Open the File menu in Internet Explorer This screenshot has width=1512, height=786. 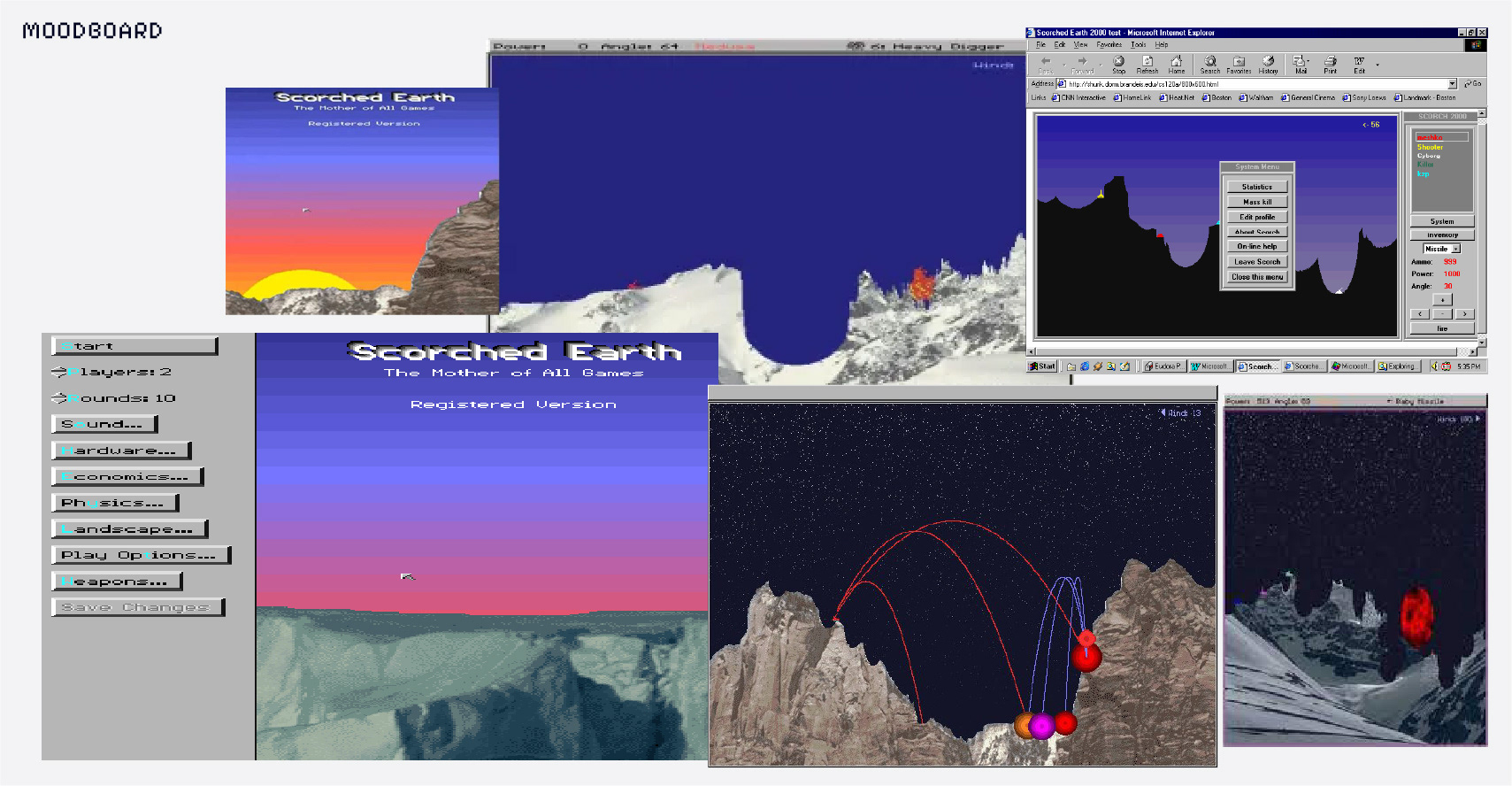coord(1041,44)
